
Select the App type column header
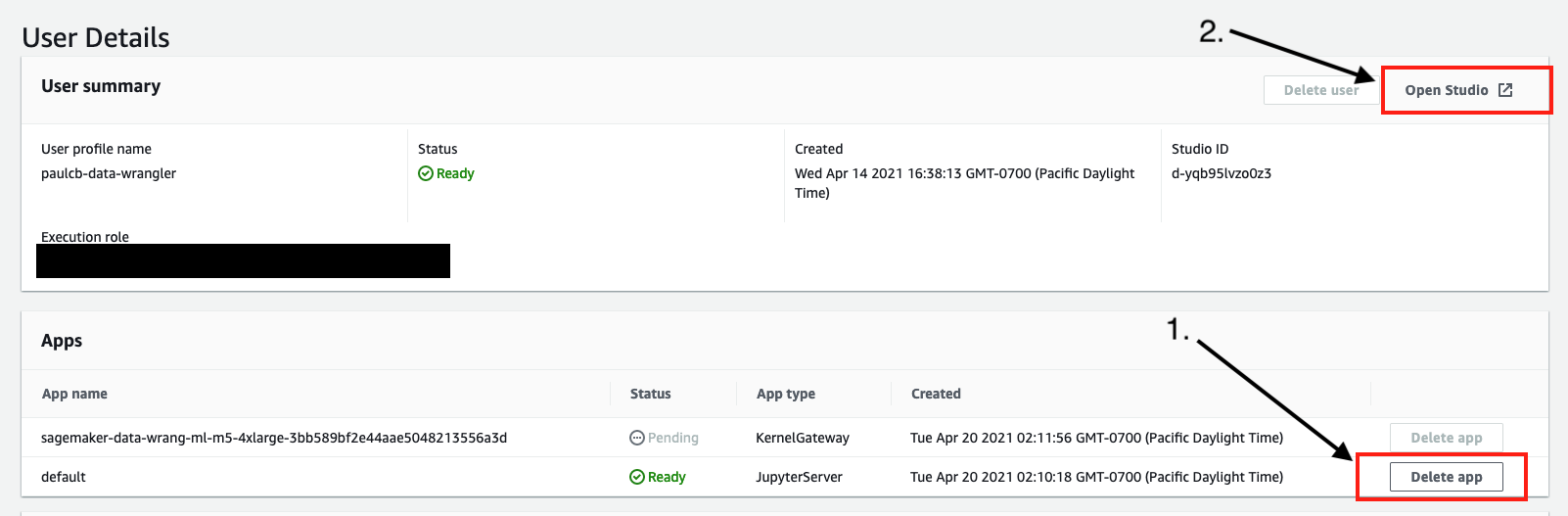click(785, 394)
